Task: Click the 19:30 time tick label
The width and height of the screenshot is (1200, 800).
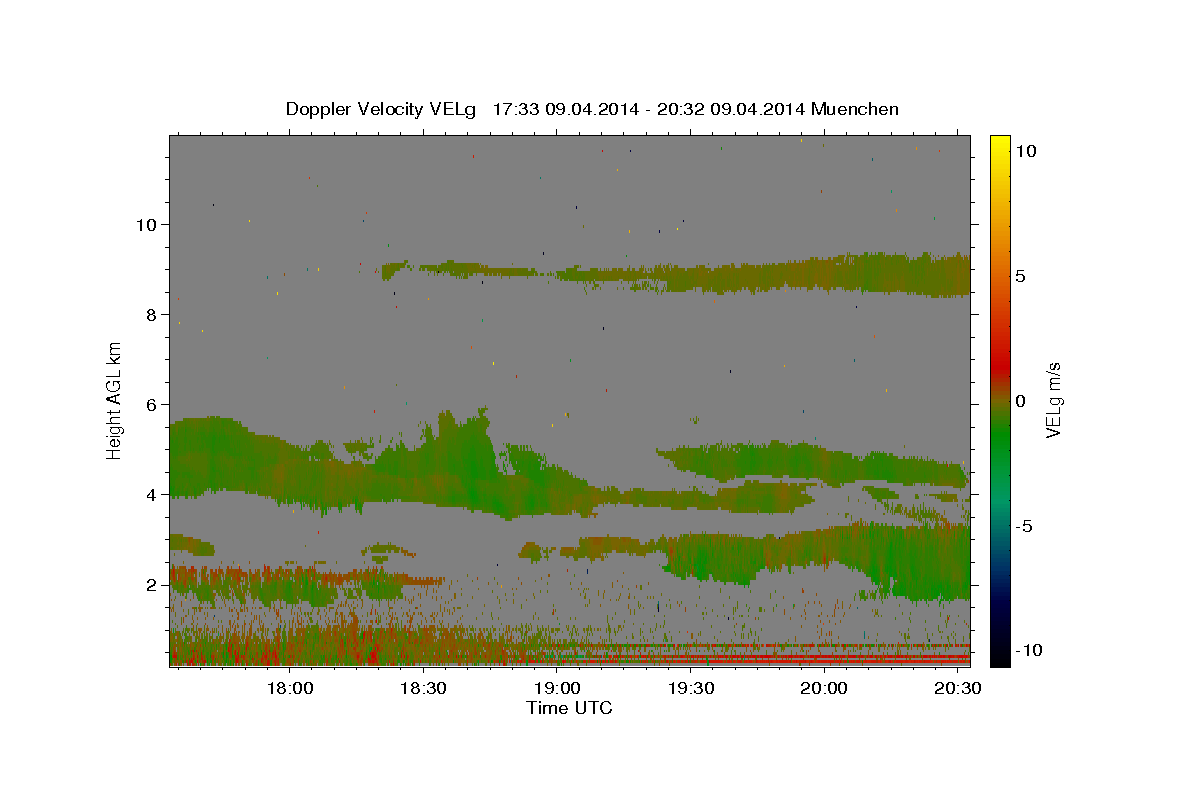Action: 691,688
